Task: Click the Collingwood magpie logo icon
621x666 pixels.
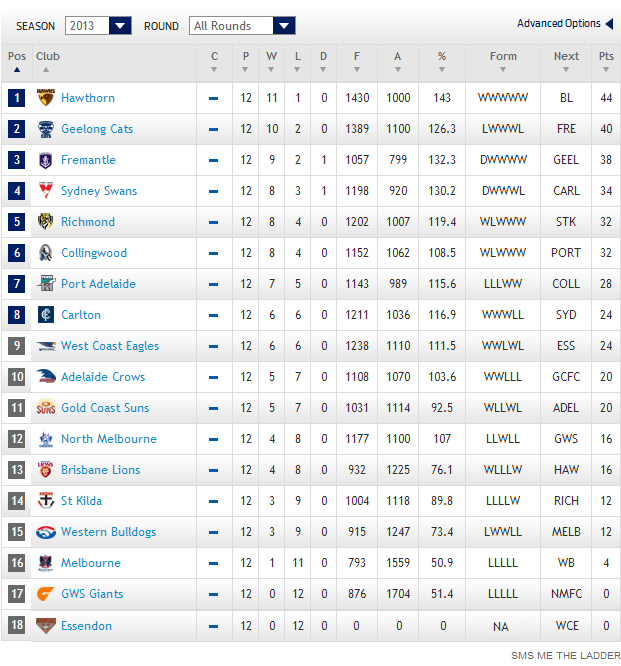Action: (45, 253)
